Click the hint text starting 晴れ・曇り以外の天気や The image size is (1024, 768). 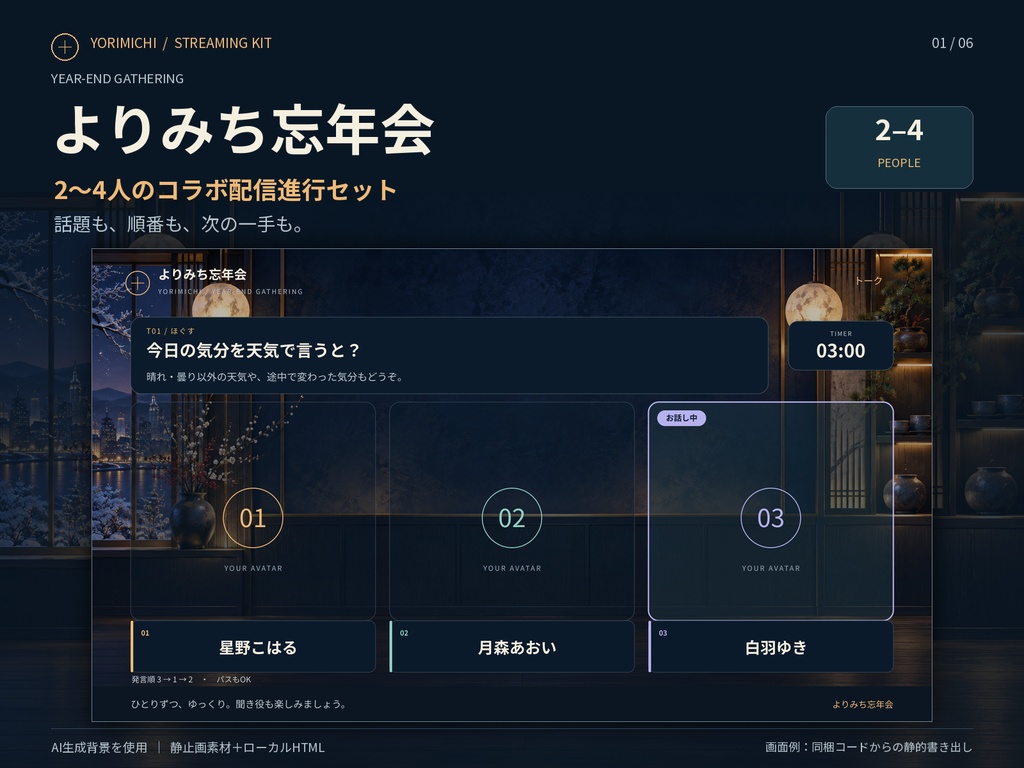275,377
